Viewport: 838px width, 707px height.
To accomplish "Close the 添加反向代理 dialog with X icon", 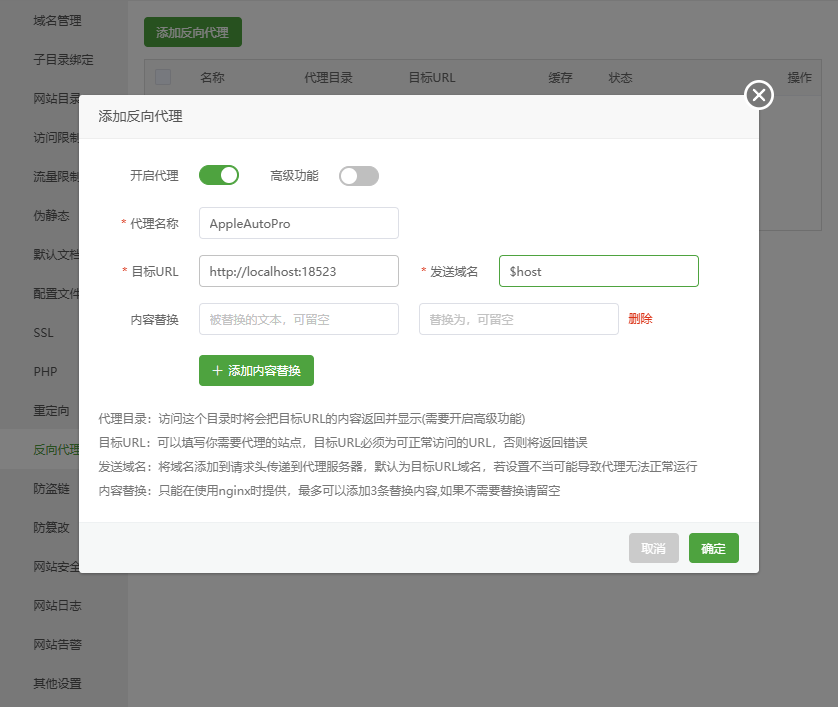I will [758, 95].
